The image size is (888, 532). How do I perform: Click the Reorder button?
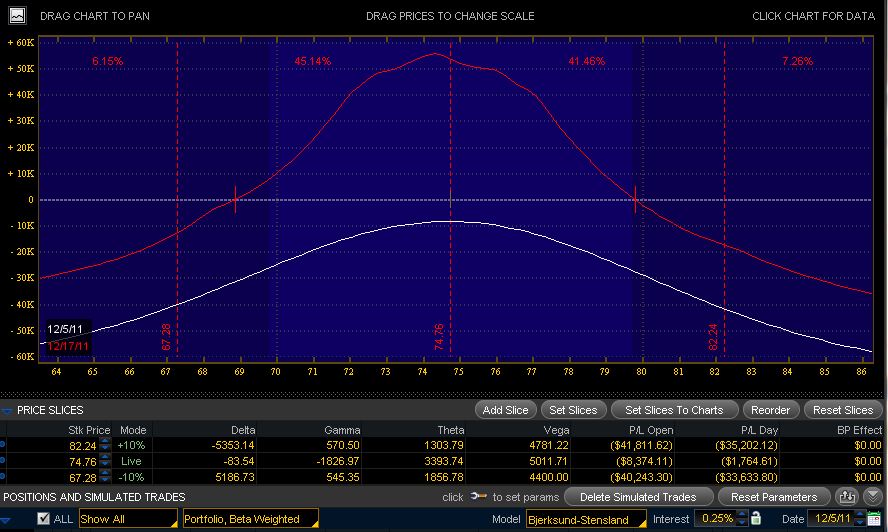[x=770, y=410]
